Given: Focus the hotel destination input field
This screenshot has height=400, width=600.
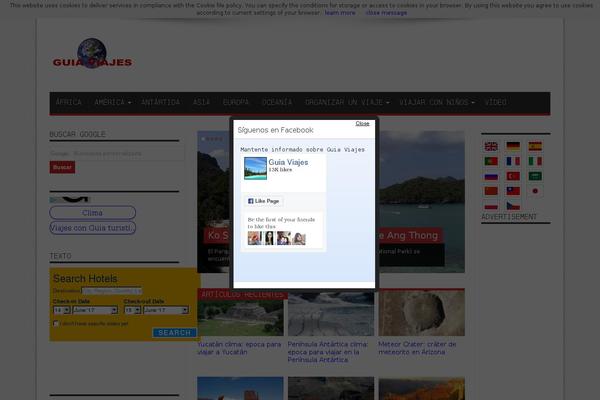Looking at the screenshot, I should click(x=112, y=291).
